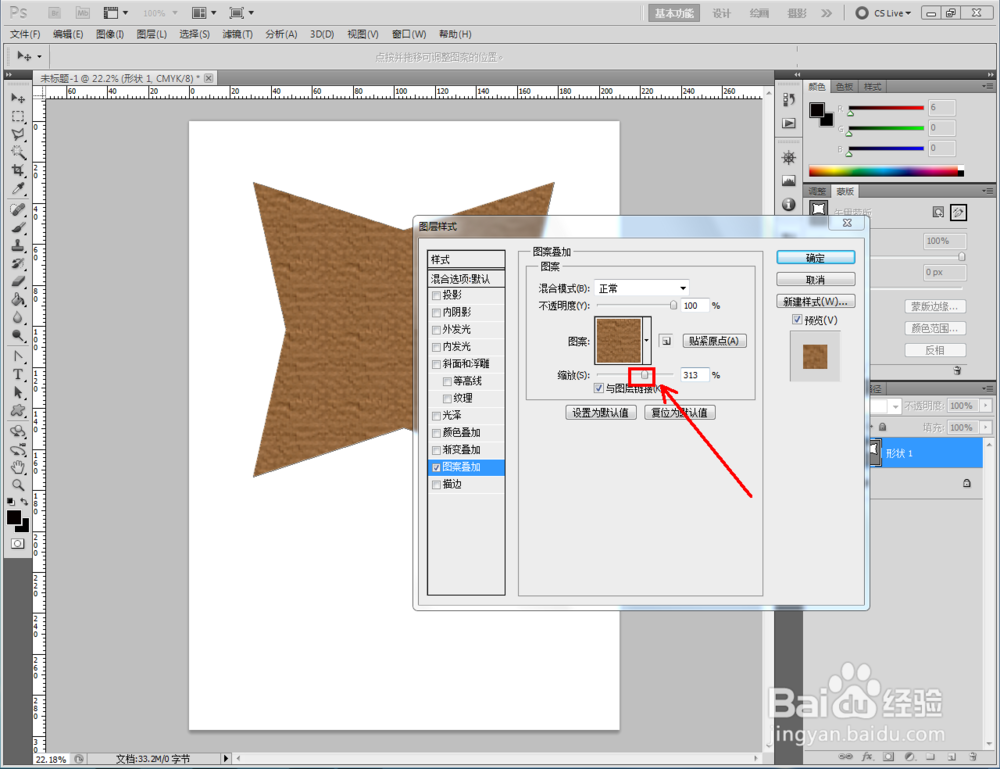Screen dimensions: 1000x769
Task: Toggle Quick Mask mode icon
Action: coord(18,543)
